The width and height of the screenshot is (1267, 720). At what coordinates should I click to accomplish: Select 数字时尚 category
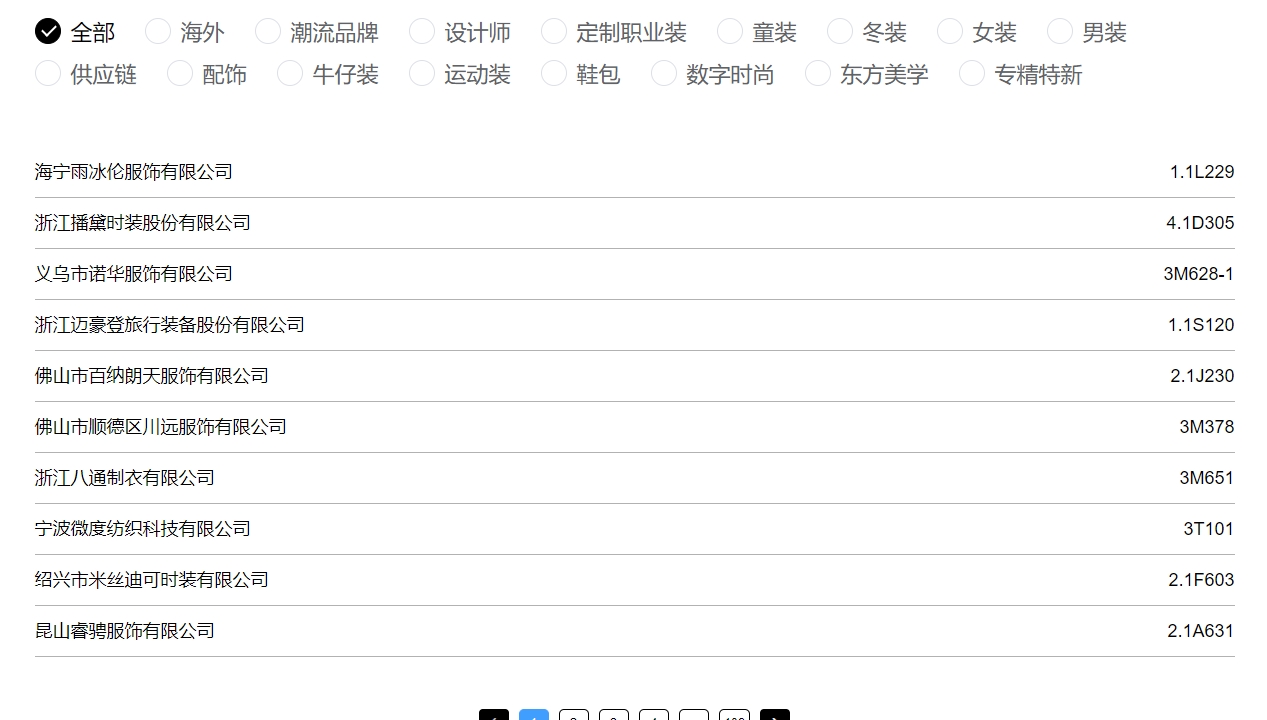click(713, 74)
